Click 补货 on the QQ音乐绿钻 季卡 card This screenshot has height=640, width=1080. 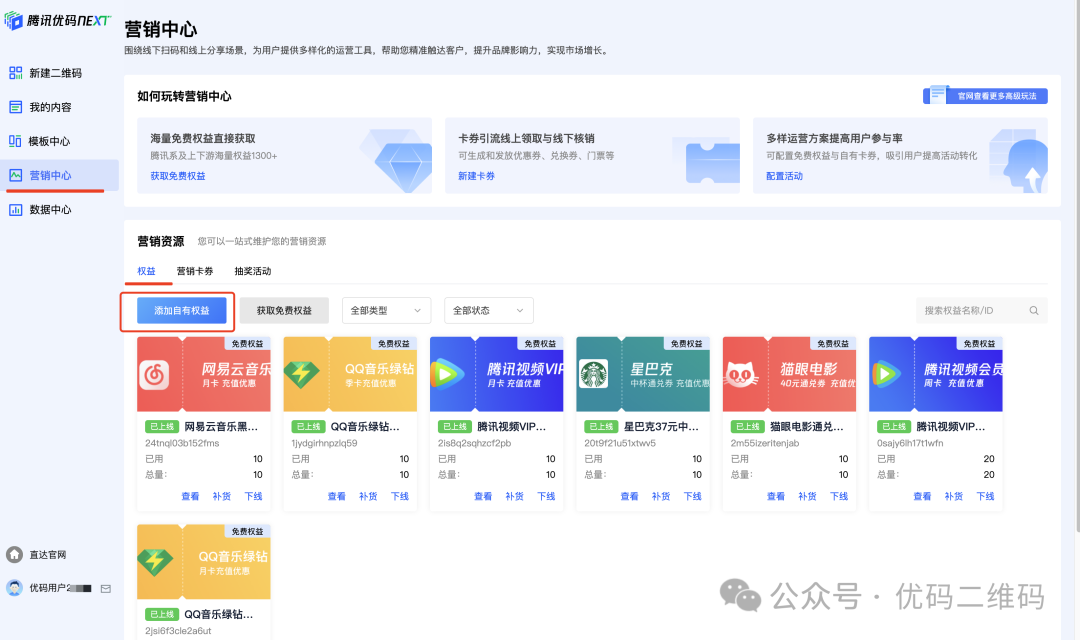pyautogui.click(x=368, y=496)
